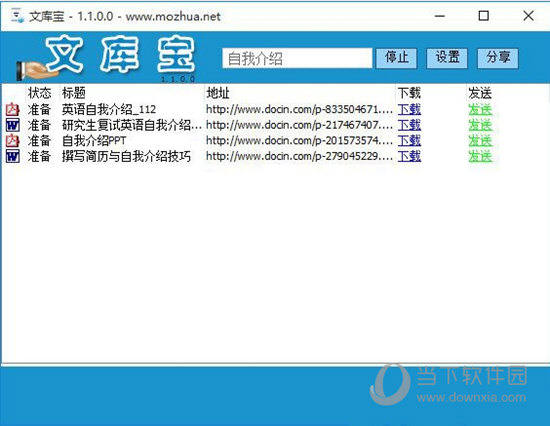The width and height of the screenshot is (550, 426).
Task: Click 准备 status of 英语自我介绍_112 row
Action: (39, 109)
